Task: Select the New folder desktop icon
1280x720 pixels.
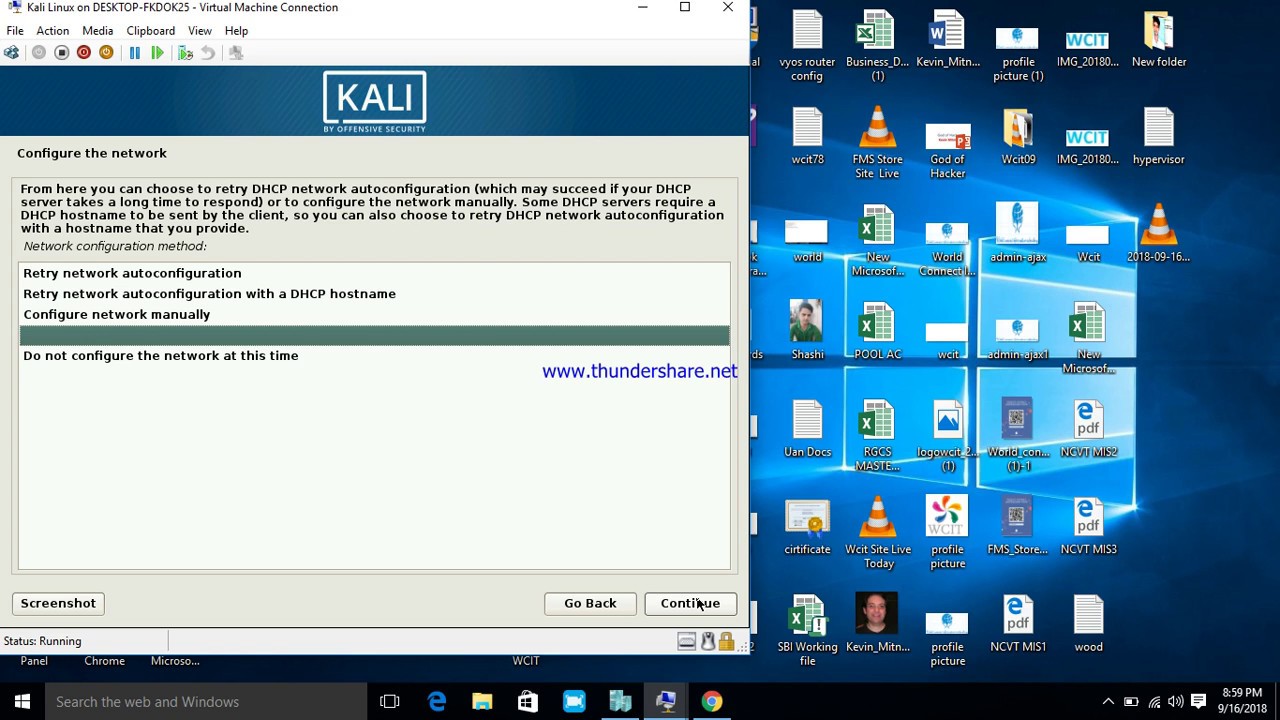Action: 1159,40
